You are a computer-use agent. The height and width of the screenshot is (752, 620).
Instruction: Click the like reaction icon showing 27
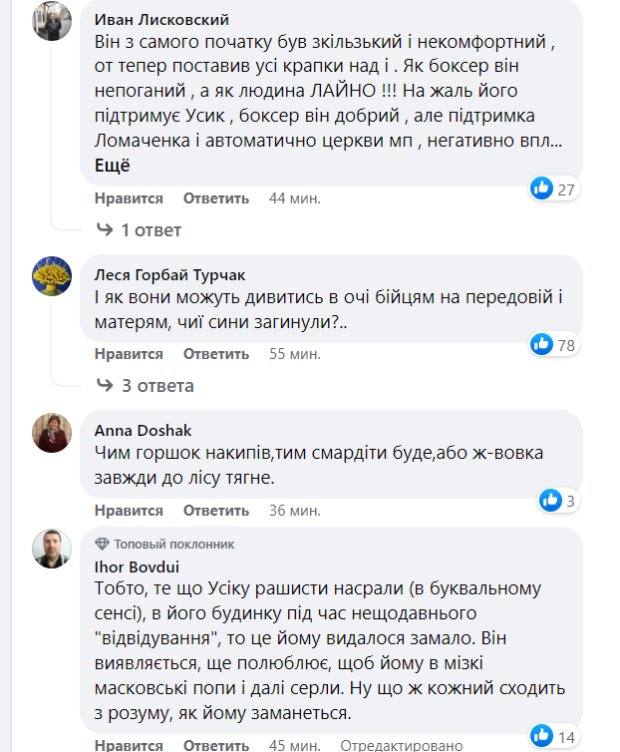[542, 188]
